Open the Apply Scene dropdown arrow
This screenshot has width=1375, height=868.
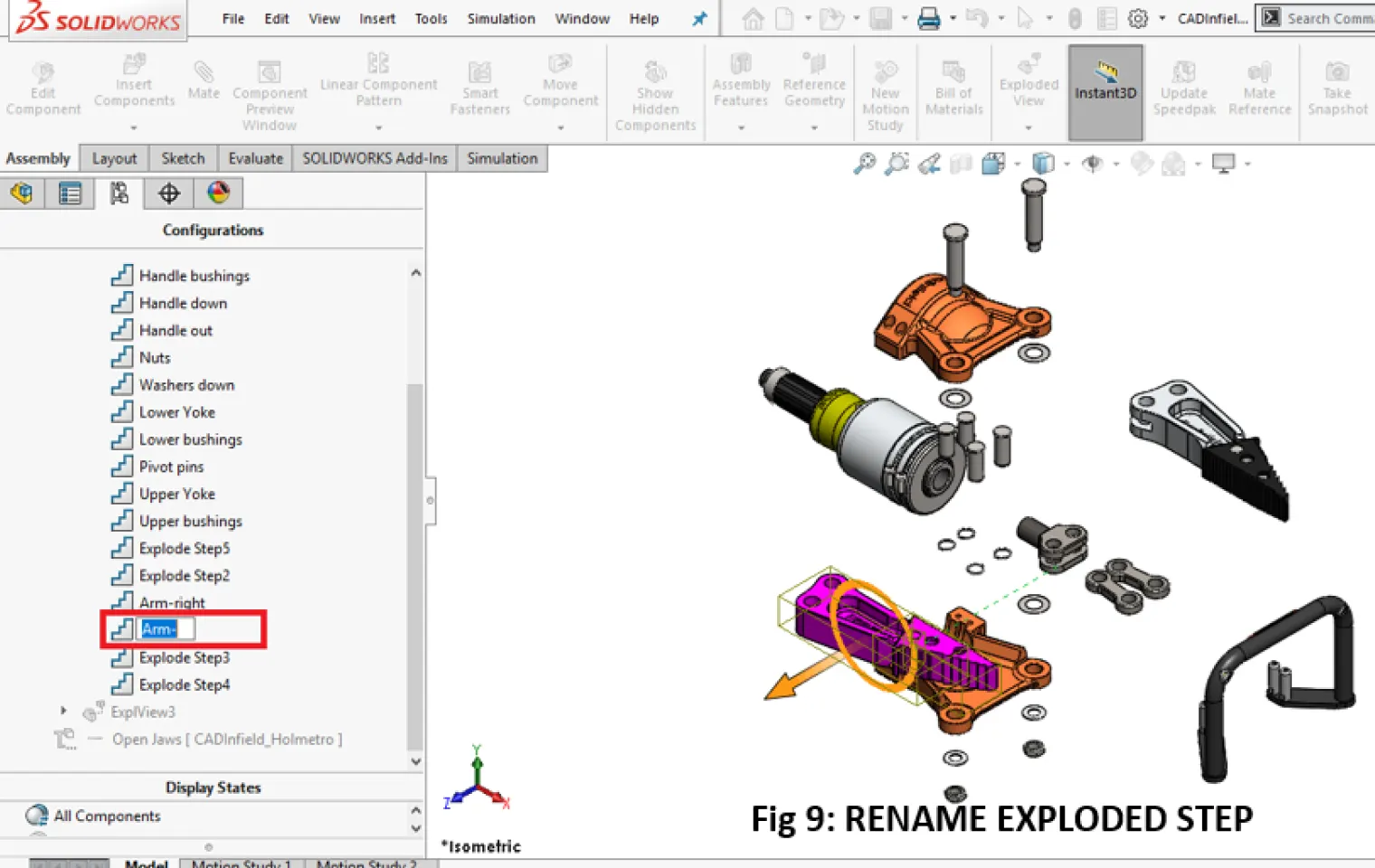click(1198, 165)
